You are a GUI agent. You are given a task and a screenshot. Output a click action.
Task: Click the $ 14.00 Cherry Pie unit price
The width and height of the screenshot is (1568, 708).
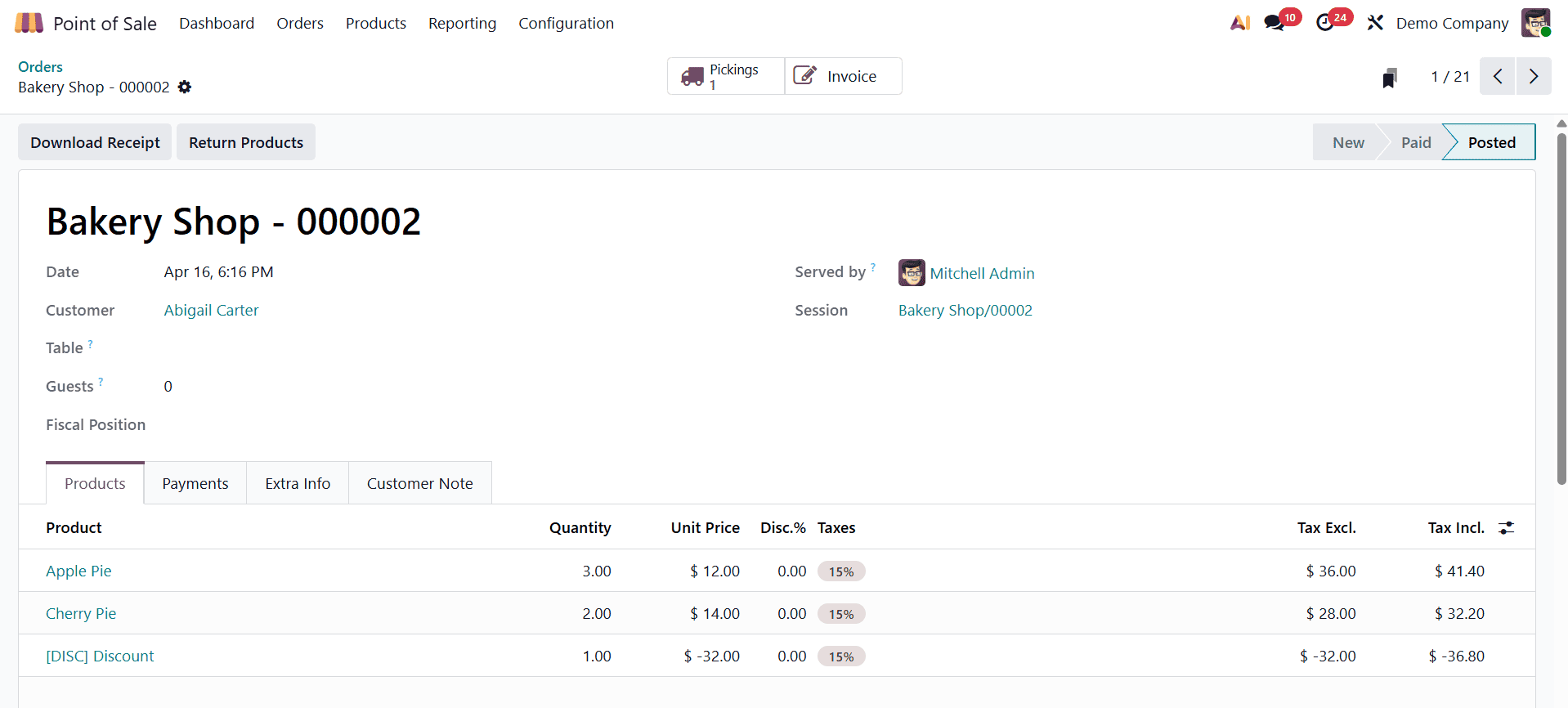[x=715, y=613]
